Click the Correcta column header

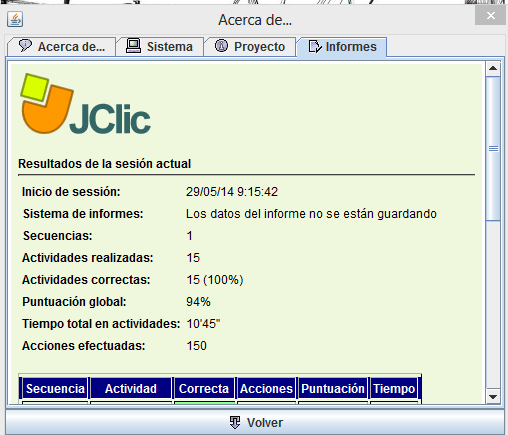(x=204, y=389)
